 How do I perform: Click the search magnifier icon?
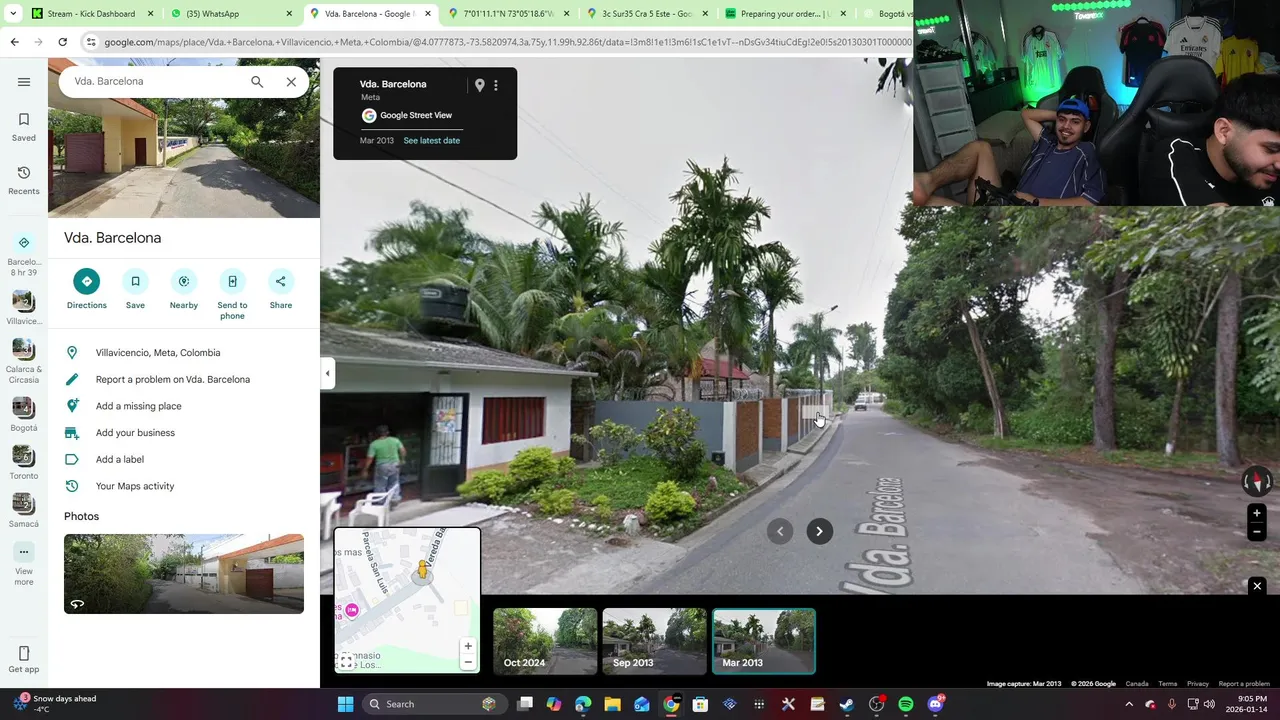pyautogui.click(x=257, y=82)
